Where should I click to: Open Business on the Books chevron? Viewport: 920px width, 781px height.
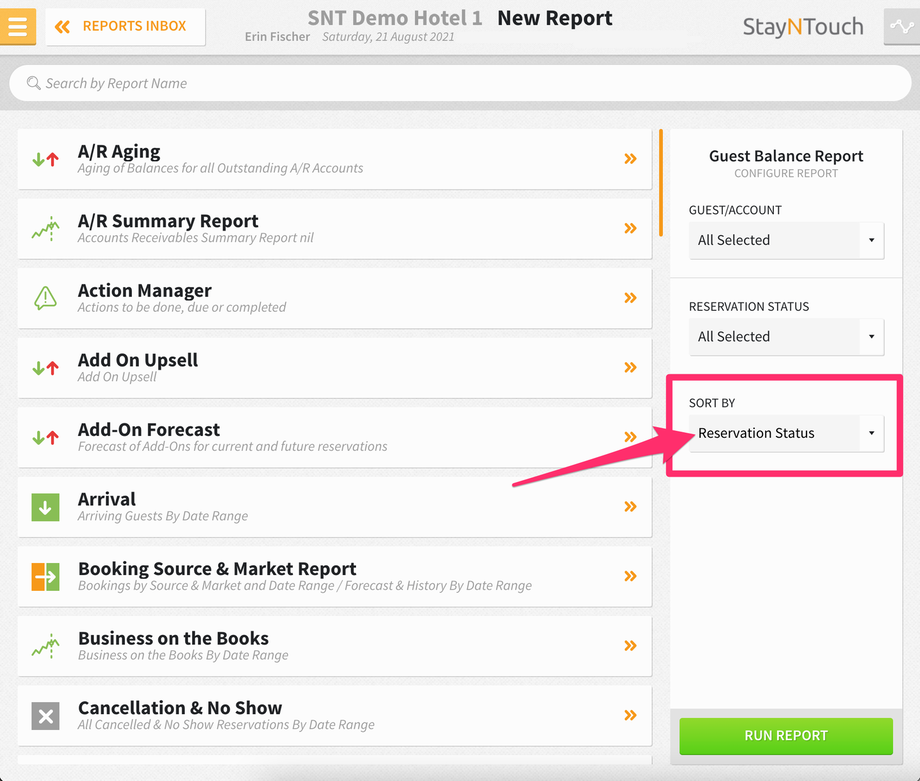(630, 645)
